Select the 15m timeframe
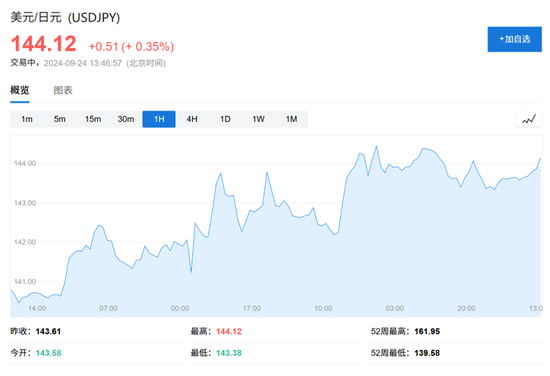 coord(93,119)
